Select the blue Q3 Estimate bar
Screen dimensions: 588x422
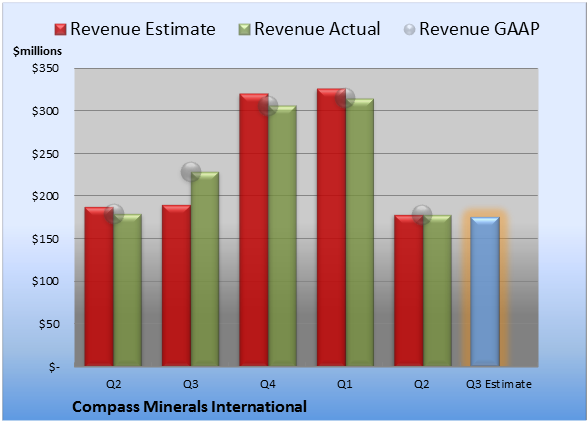(485, 291)
